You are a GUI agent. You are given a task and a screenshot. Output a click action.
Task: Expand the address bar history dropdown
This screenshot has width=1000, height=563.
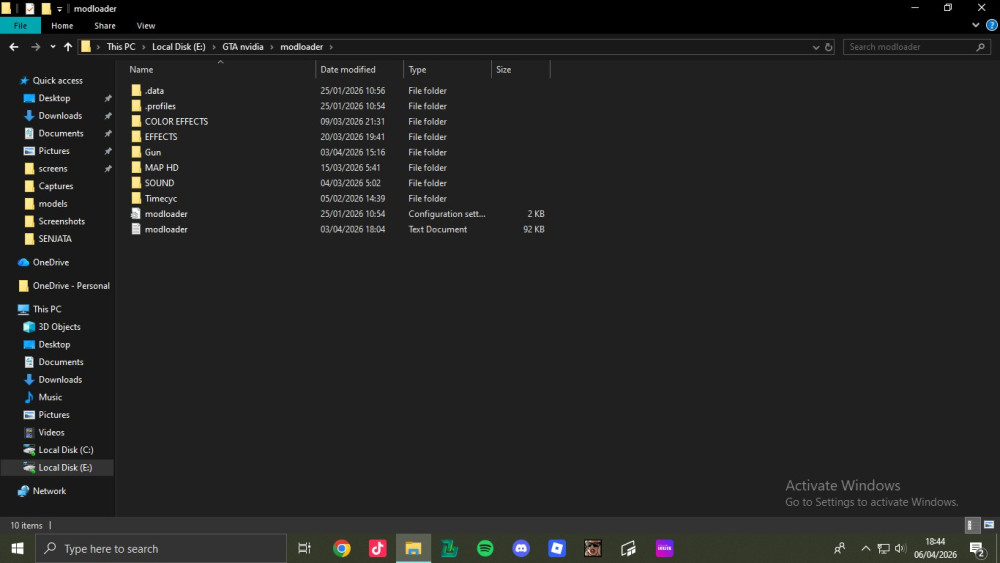click(816, 47)
